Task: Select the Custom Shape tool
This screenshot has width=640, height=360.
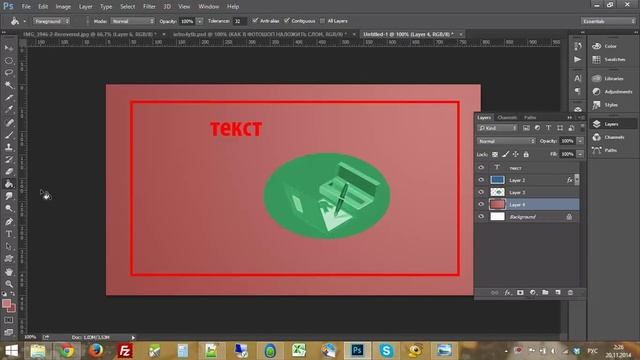Action: click(x=9, y=259)
